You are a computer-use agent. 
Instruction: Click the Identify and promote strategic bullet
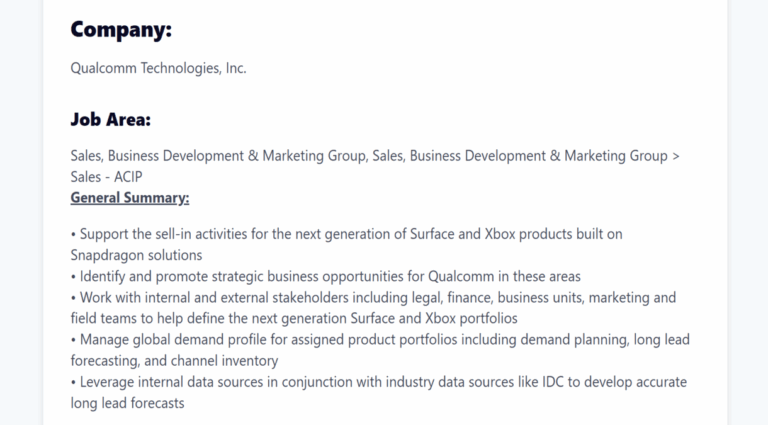point(326,276)
